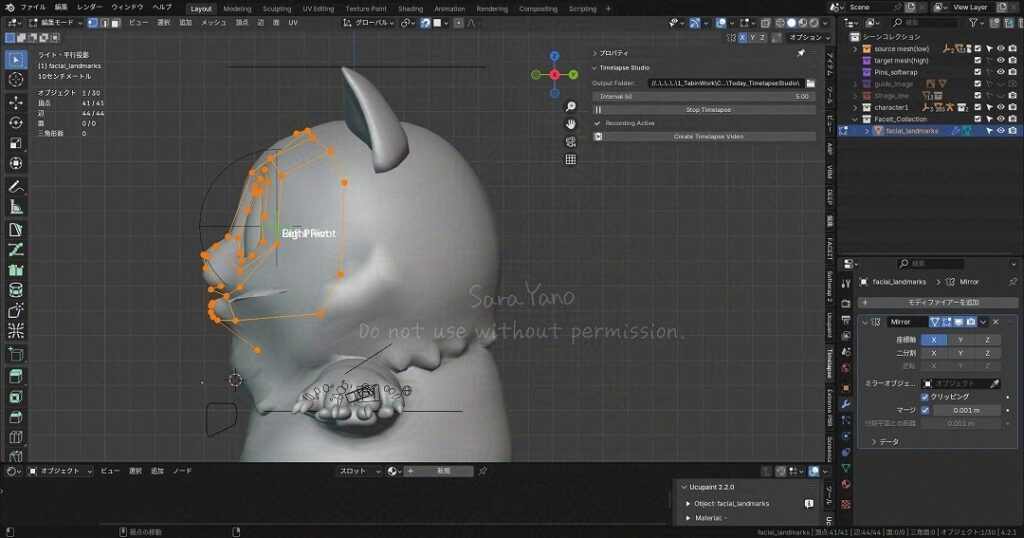This screenshot has height=538, width=1024.
Task: Open the ファイル menu
Action: point(33,7)
